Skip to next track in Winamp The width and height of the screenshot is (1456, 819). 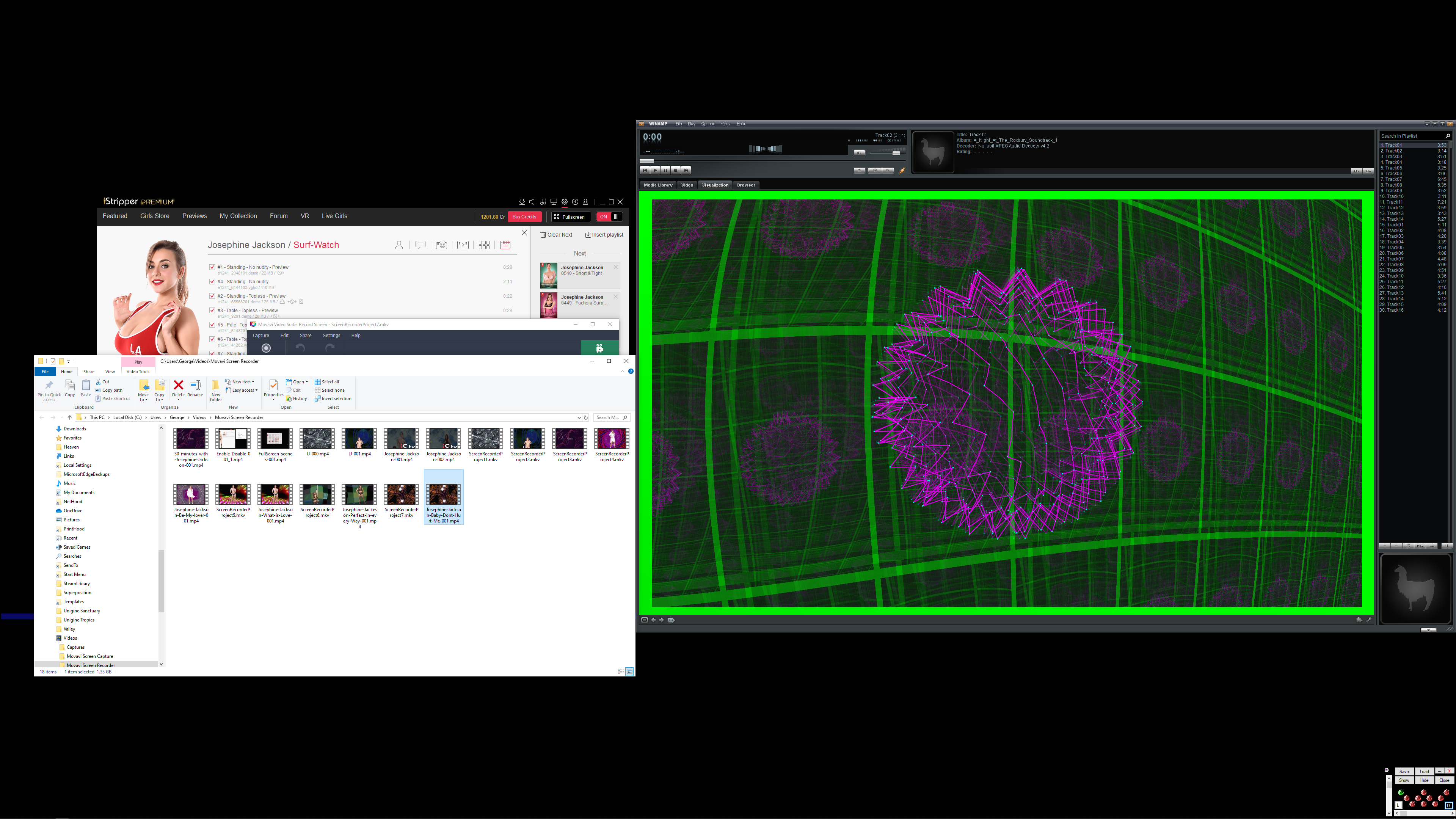tap(686, 170)
